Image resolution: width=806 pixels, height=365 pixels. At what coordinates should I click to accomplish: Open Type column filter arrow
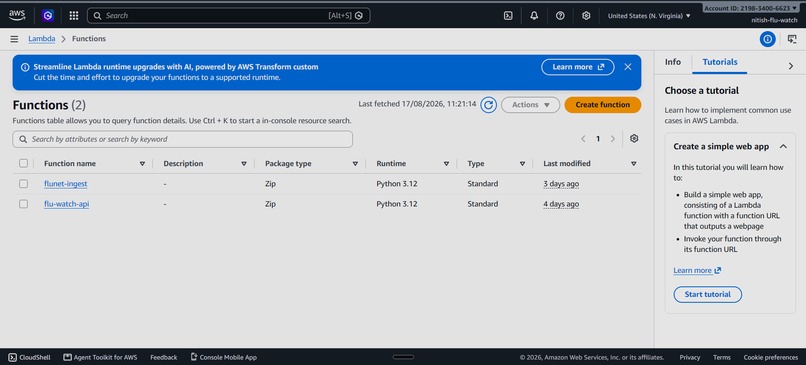coord(522,164)
